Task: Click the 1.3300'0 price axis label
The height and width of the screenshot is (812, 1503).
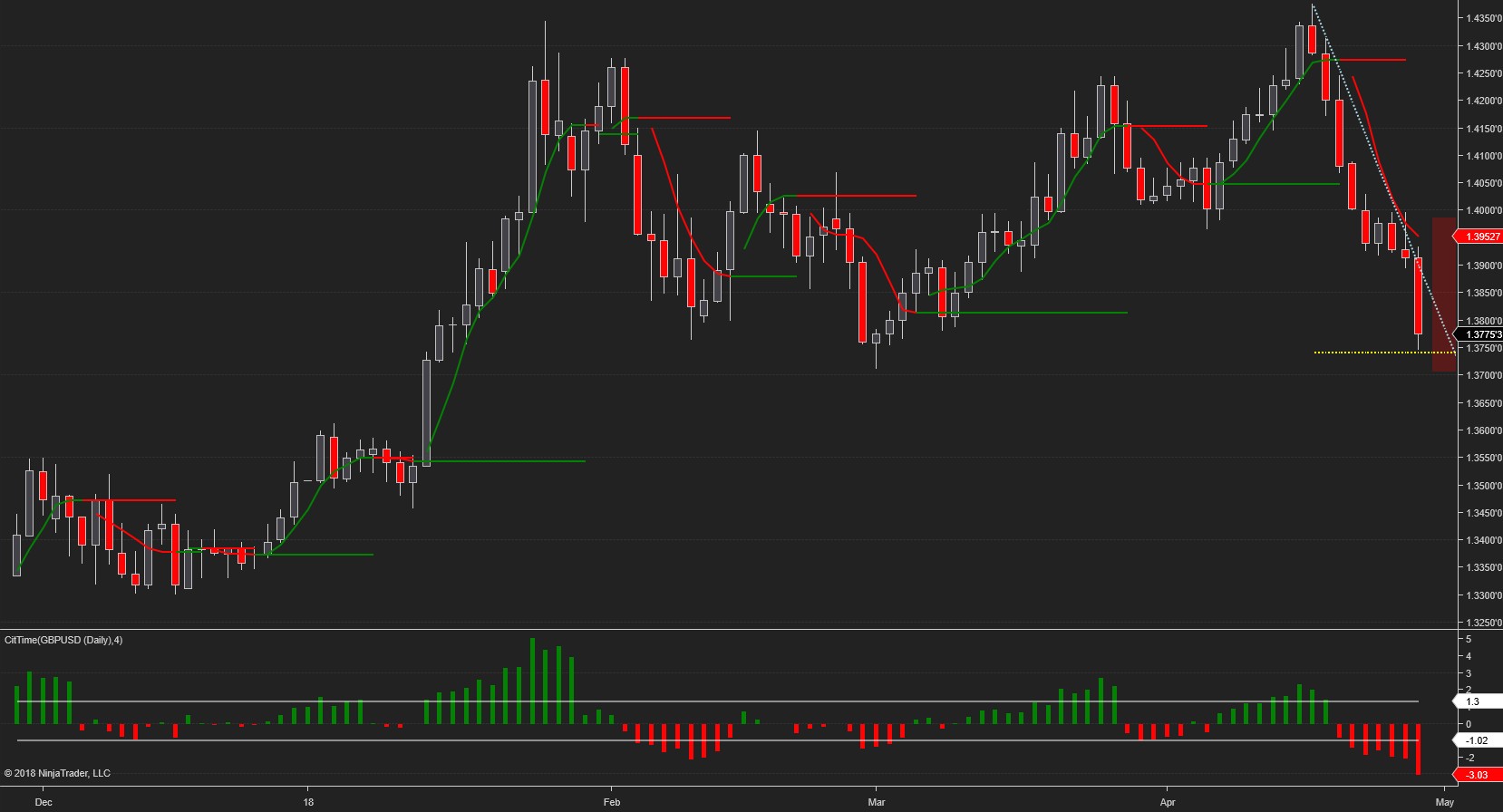Action: pos(1483,595)
